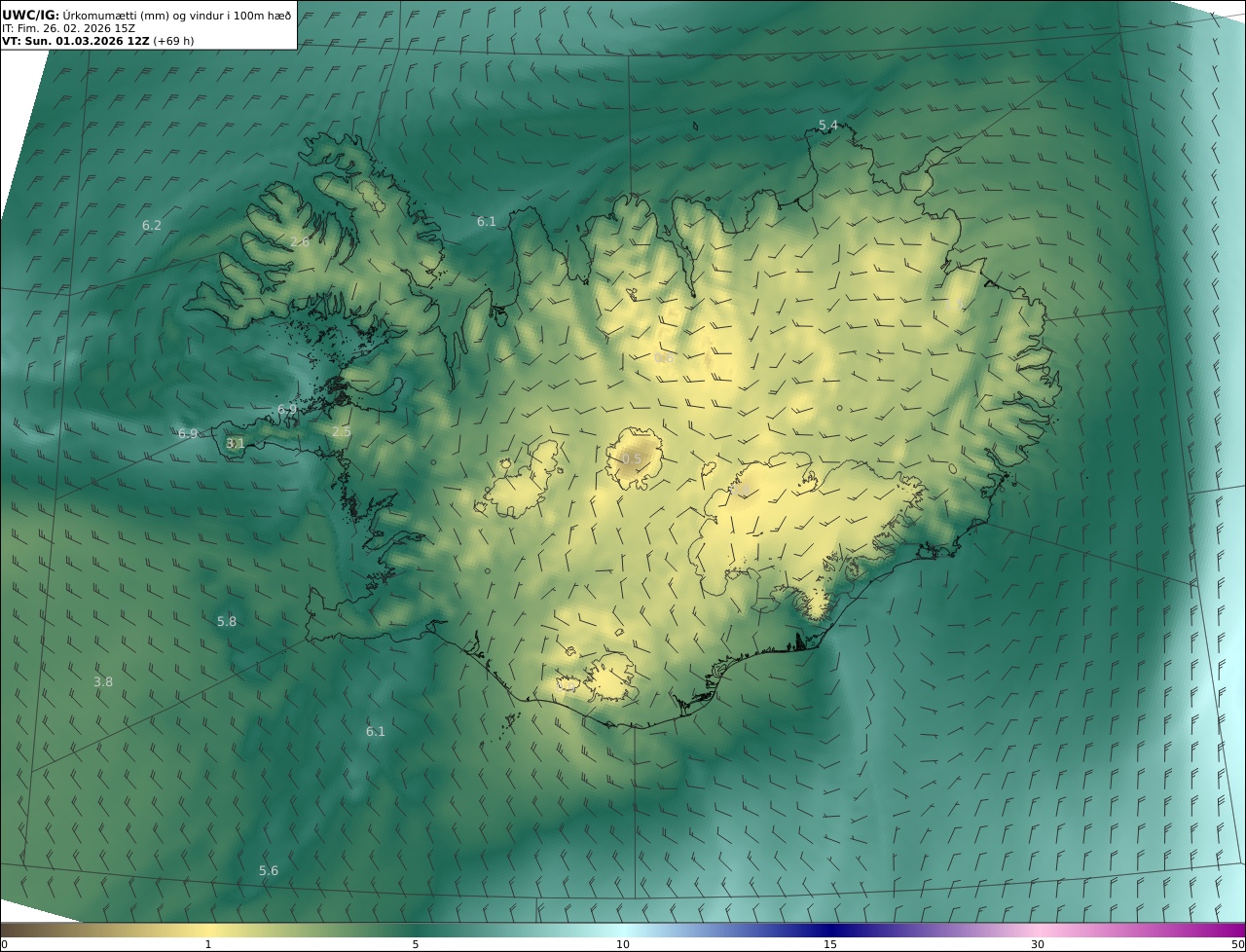The height and width of the screenshot is (952, 1246).
Task: Click the "VT: Sun. 01.03.2026 12Z (+69 h)" line
Action: (97, 41)
